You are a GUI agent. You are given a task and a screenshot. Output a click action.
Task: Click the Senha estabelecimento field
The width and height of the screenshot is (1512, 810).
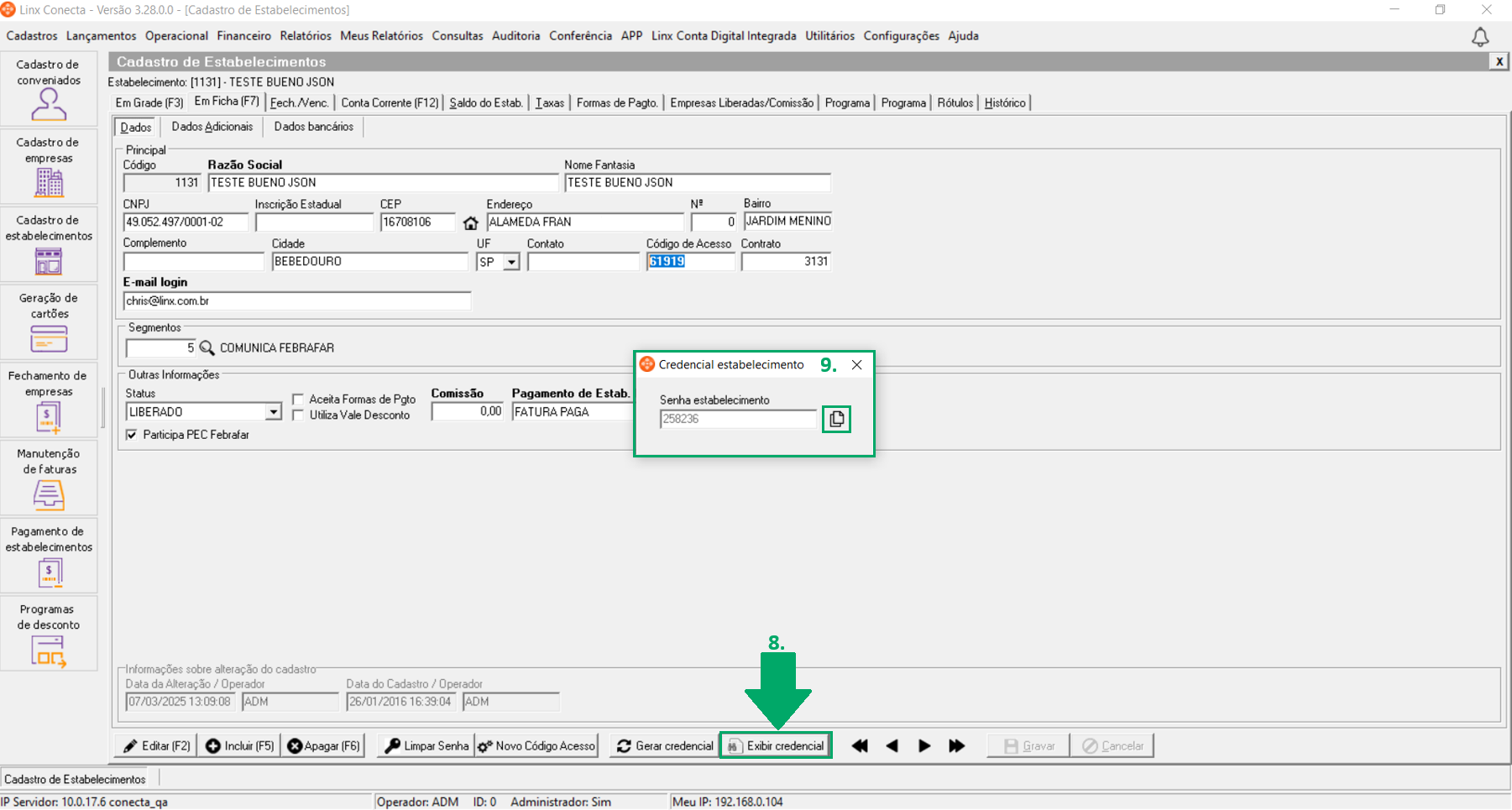738,419
